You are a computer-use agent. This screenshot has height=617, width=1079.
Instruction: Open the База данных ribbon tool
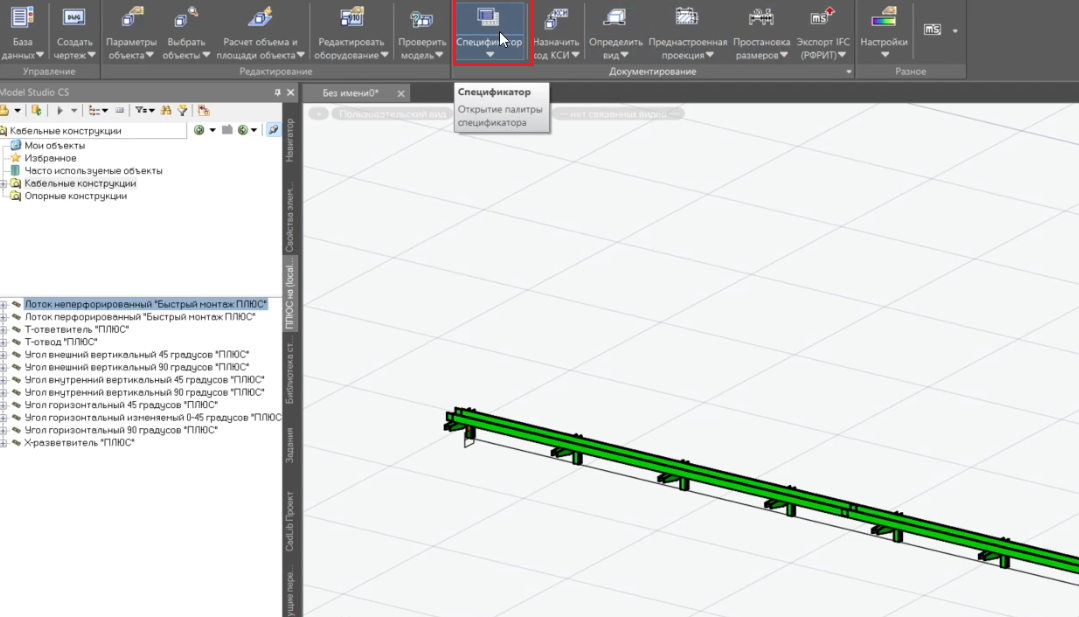(x=22, y=32)
